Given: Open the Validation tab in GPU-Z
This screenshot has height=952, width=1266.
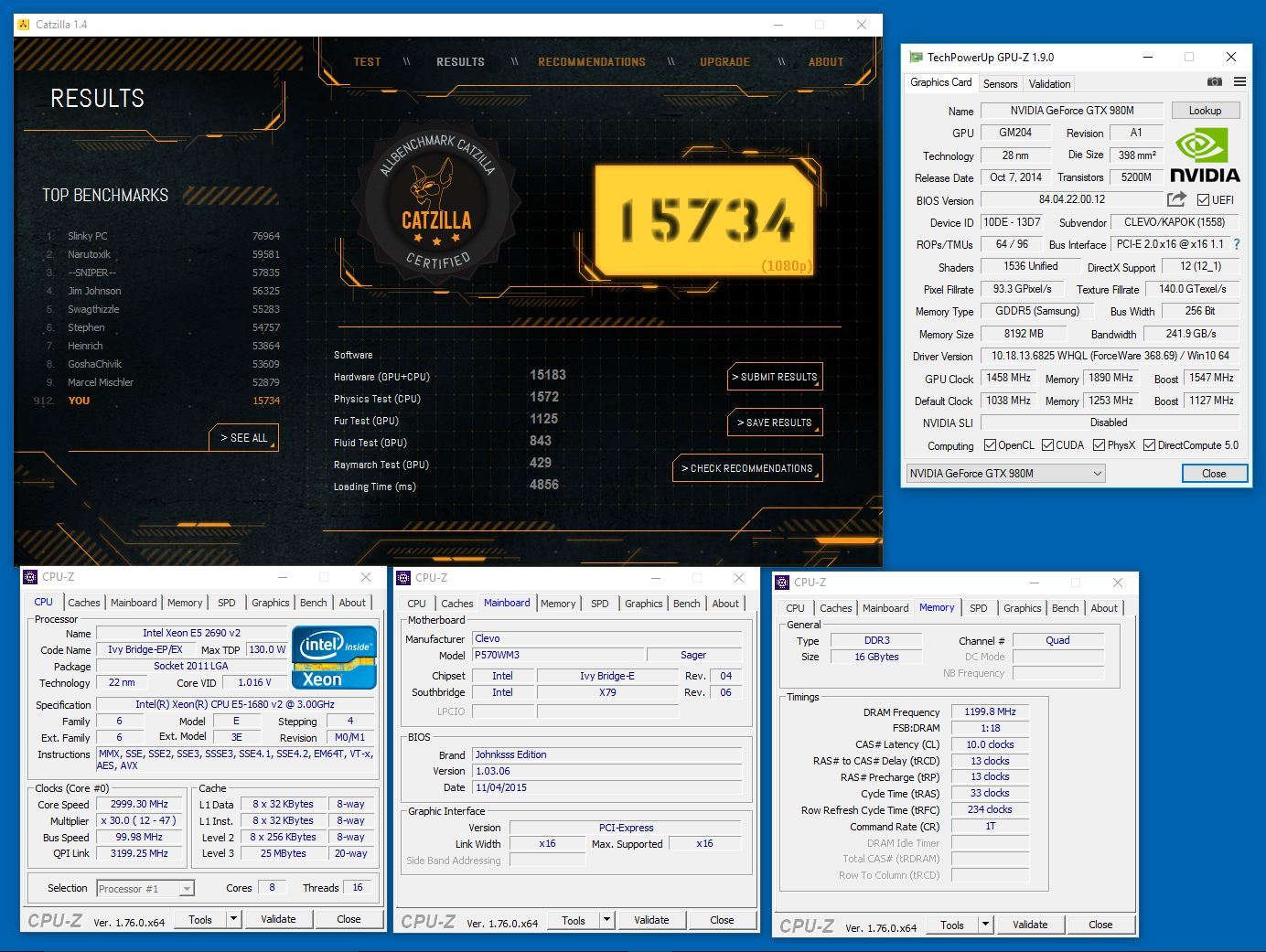Looking at the screenshot, I should point(1049,83).
